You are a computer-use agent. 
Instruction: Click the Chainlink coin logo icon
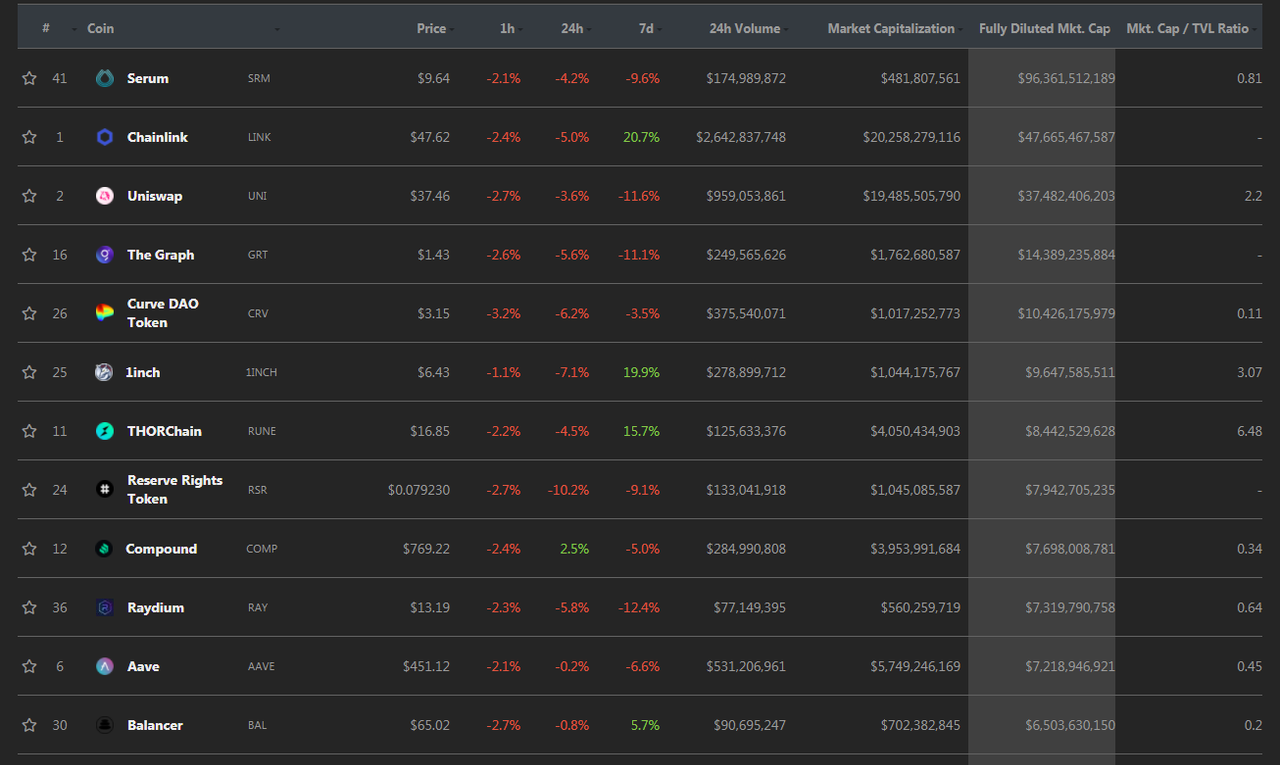tap(105, 137)
